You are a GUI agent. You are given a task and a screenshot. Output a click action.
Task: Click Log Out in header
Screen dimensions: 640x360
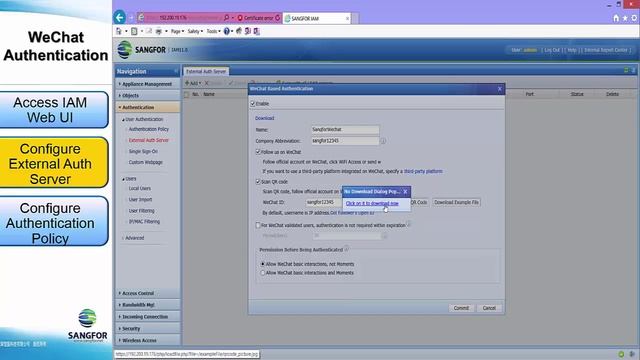552,50
